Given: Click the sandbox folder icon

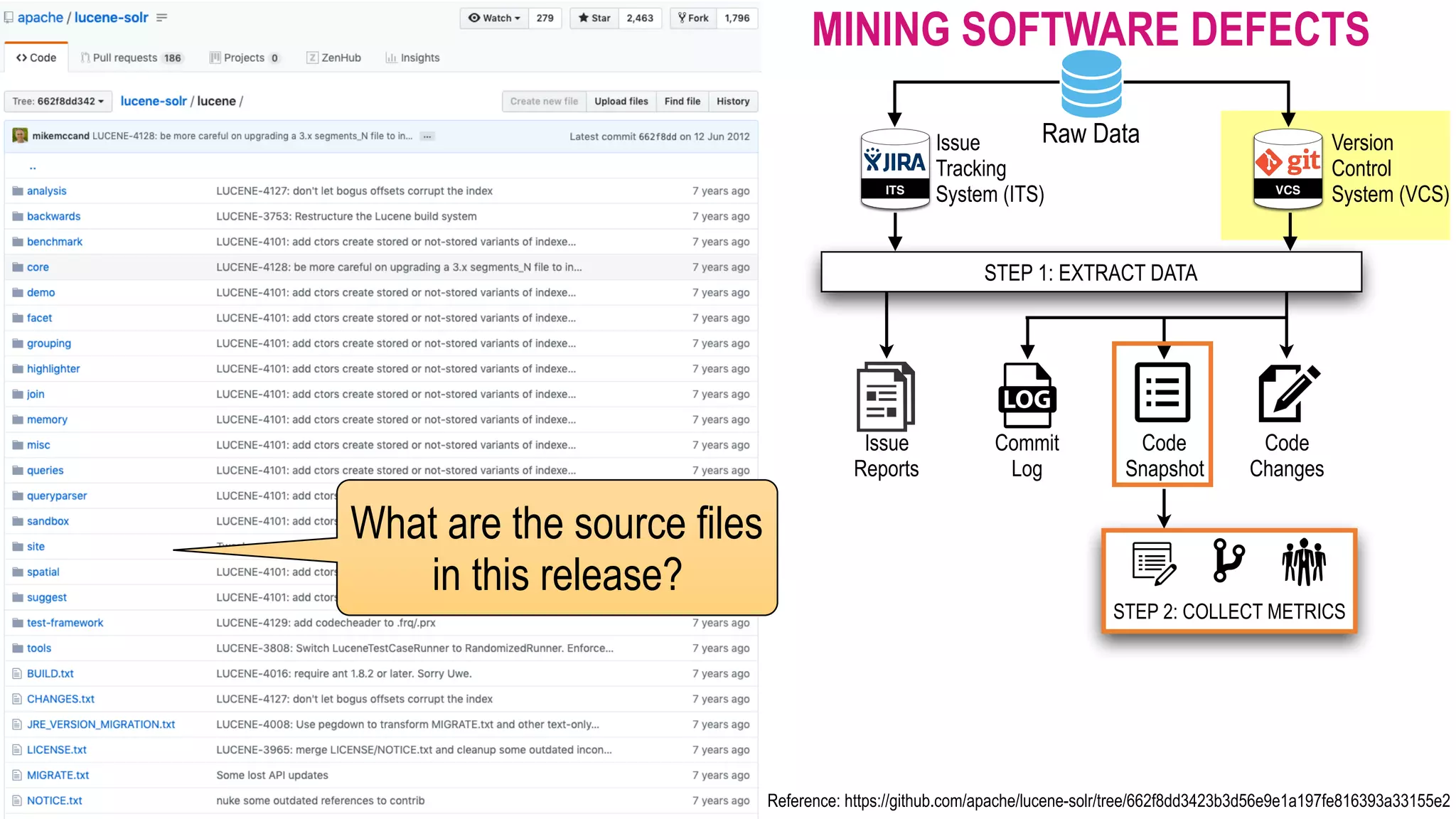Looking at the screenshot, I should coord(18,521).
